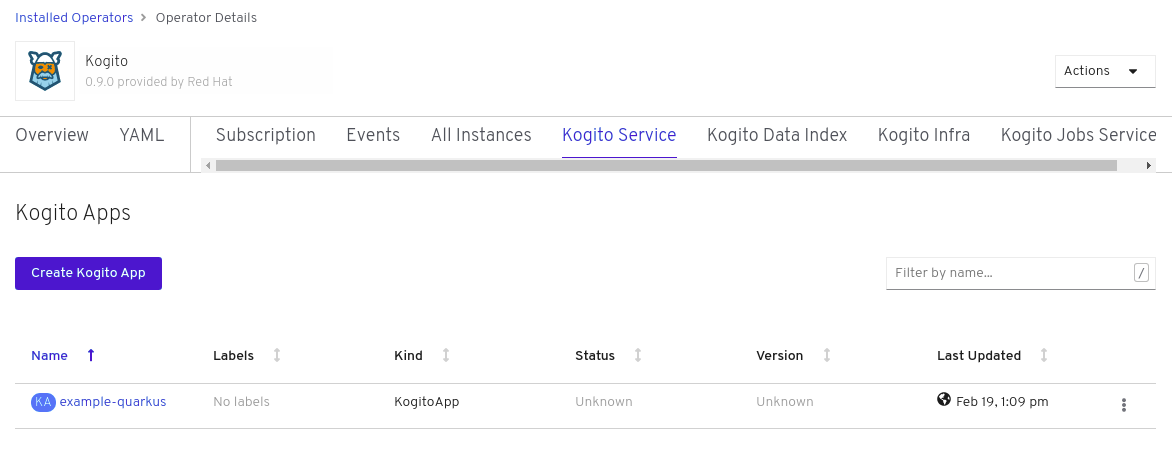1172x453 pixels.
Task: Click the KA badge next to example-quarkus
Action: [43, 402]
